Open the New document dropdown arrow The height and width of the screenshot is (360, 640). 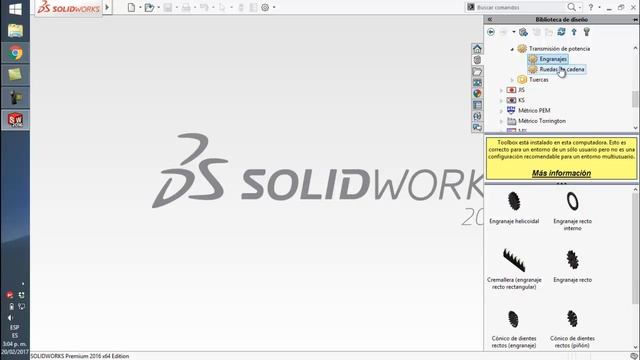(140, 7)
